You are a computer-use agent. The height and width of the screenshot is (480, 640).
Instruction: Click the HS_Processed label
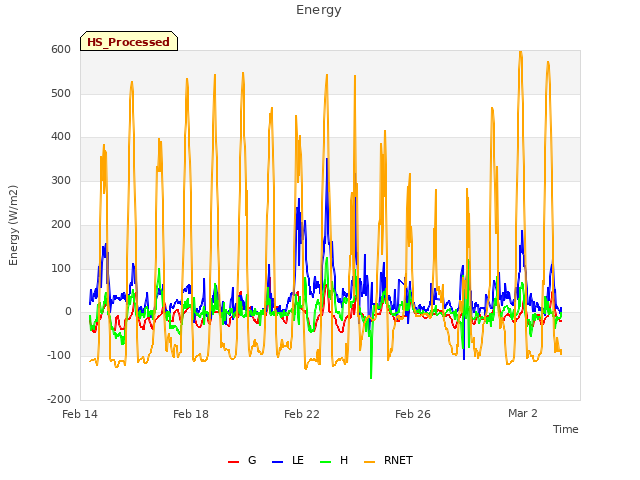[x=129, y=42]
